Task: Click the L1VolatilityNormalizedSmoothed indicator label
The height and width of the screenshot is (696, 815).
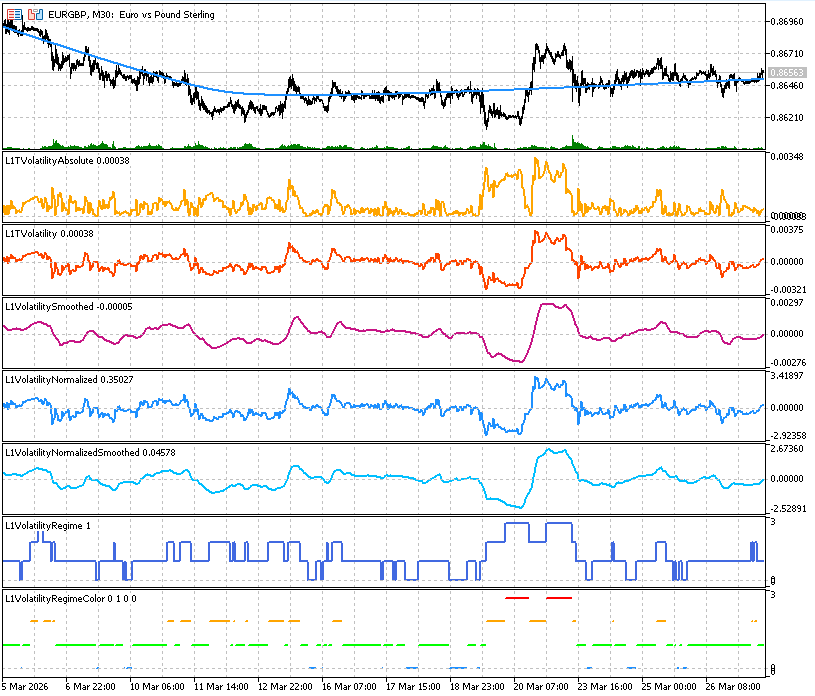Action: click(90, 453)
